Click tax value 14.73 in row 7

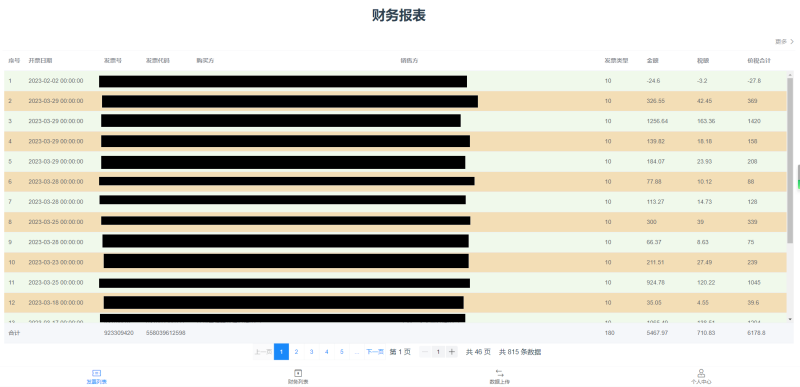pyautogui.click(x=705, y=202)
